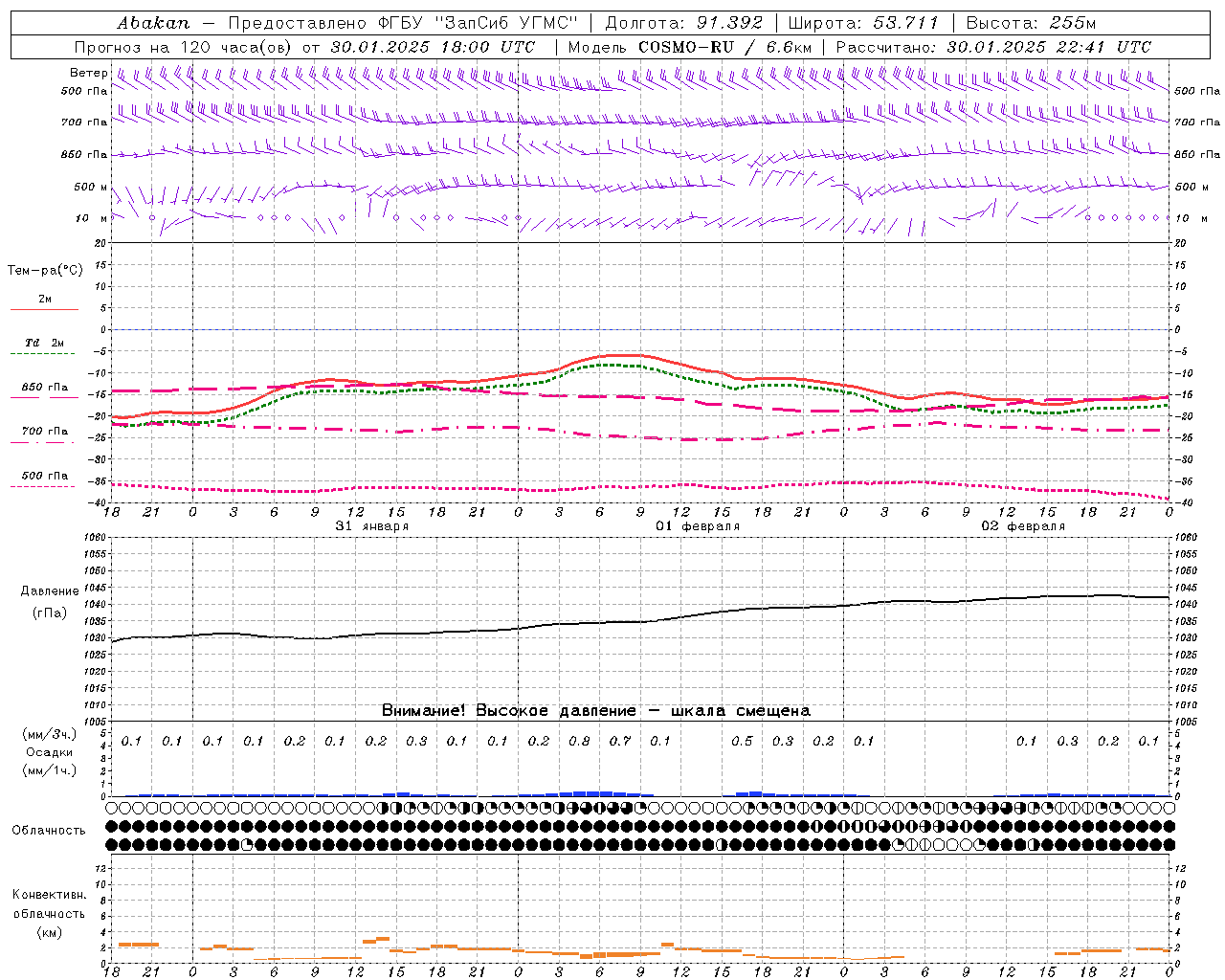Click "1060" on the left pressure axis
Screen dimensions: 1225x980
[97, 538]
